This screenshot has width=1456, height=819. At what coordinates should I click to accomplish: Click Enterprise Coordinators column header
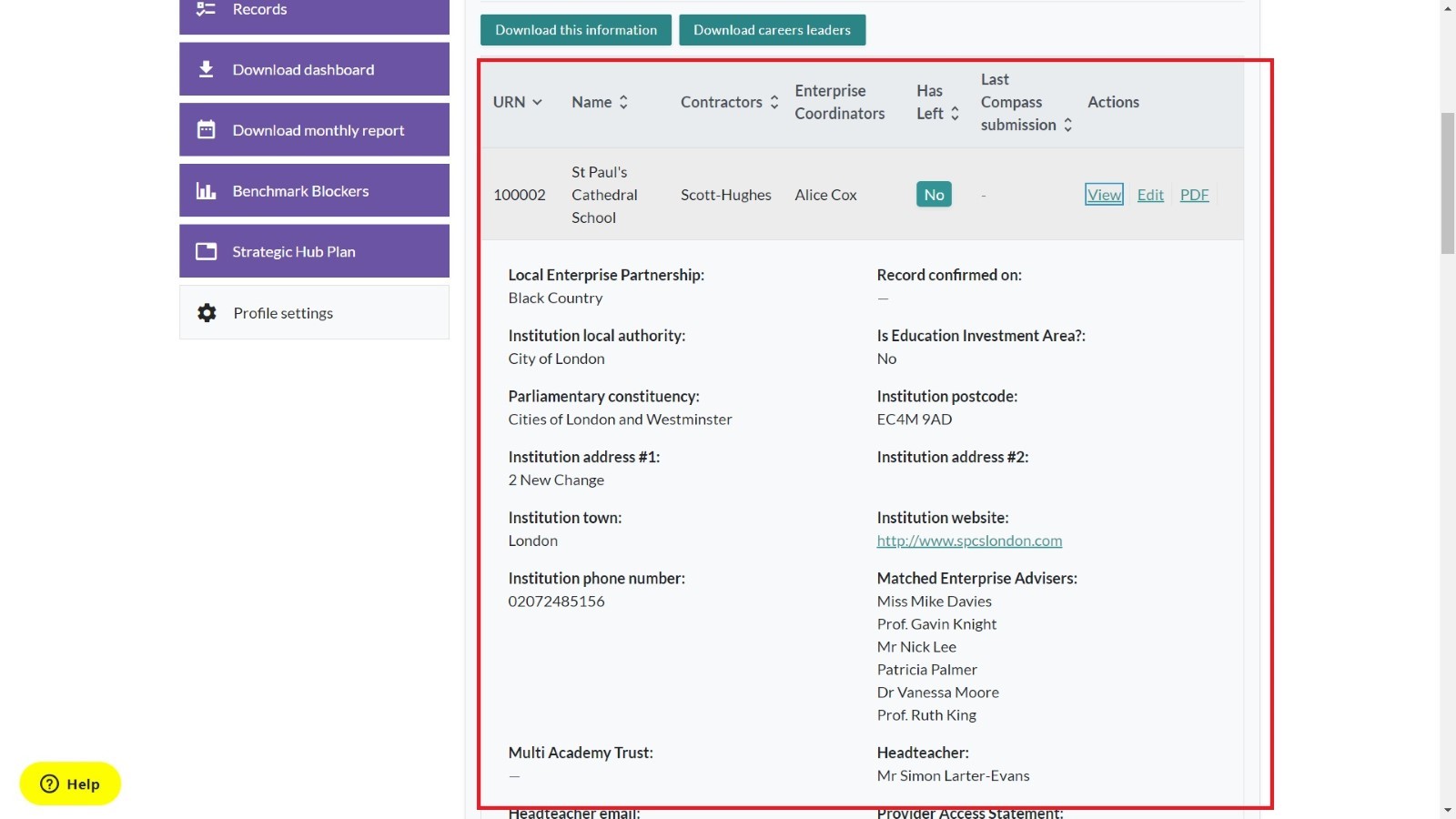839,102
